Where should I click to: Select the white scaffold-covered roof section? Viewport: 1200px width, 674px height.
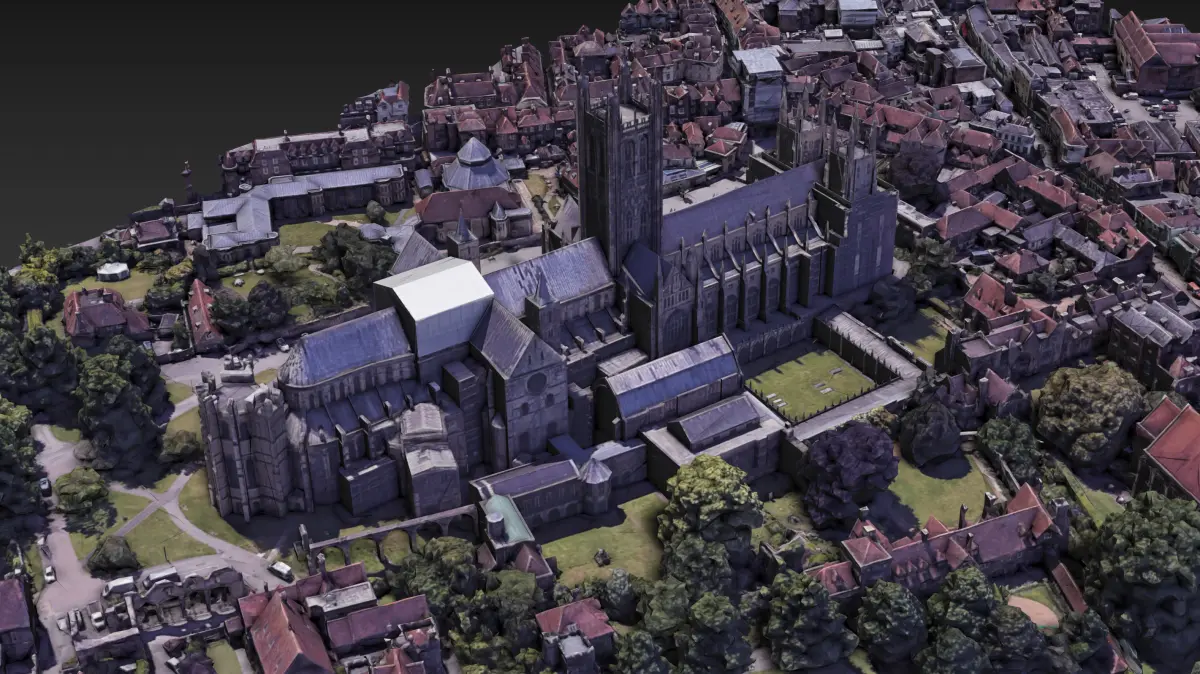point(435,305)
